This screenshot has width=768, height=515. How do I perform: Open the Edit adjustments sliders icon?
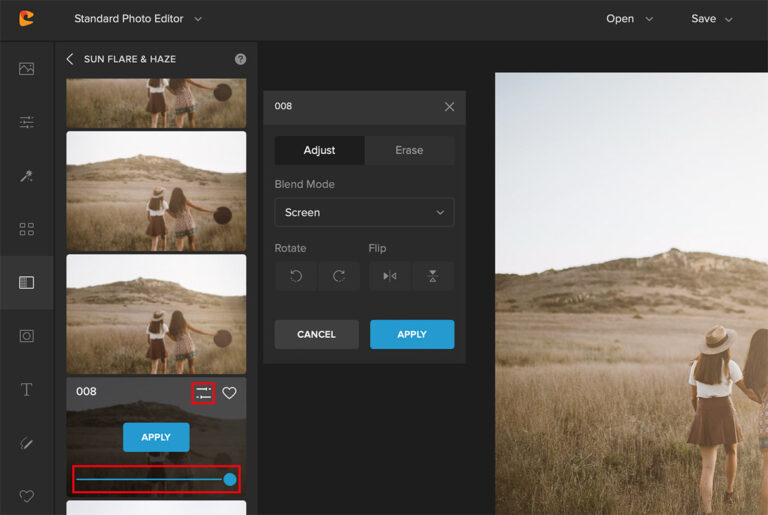point(26,122)
